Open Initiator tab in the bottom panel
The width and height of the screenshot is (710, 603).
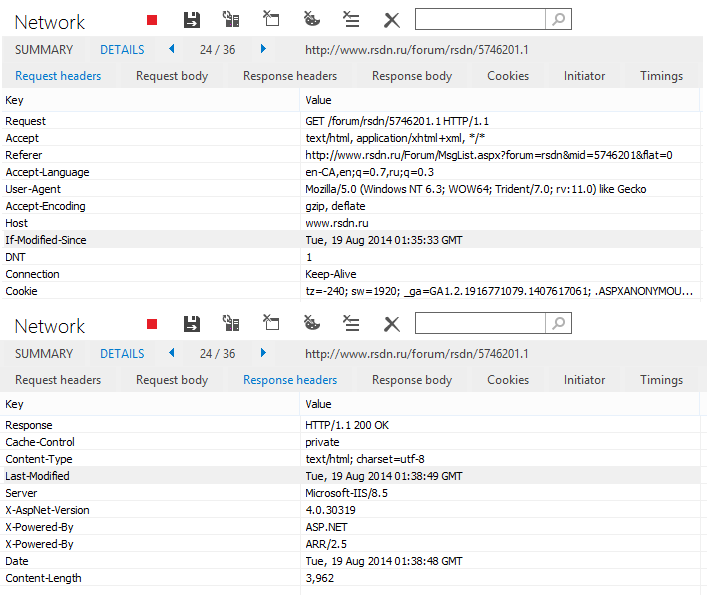[584, 380]
